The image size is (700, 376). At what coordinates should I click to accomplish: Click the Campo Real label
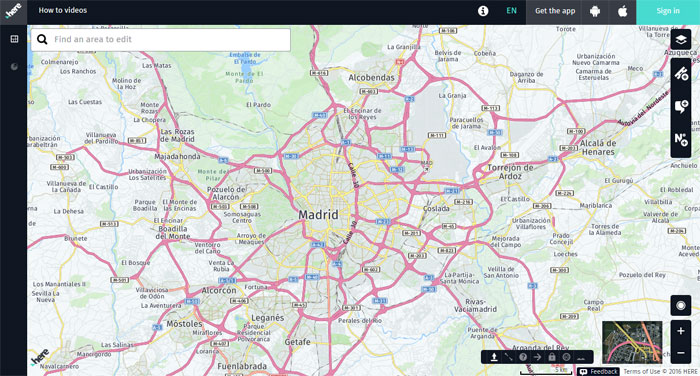[593, 305]
